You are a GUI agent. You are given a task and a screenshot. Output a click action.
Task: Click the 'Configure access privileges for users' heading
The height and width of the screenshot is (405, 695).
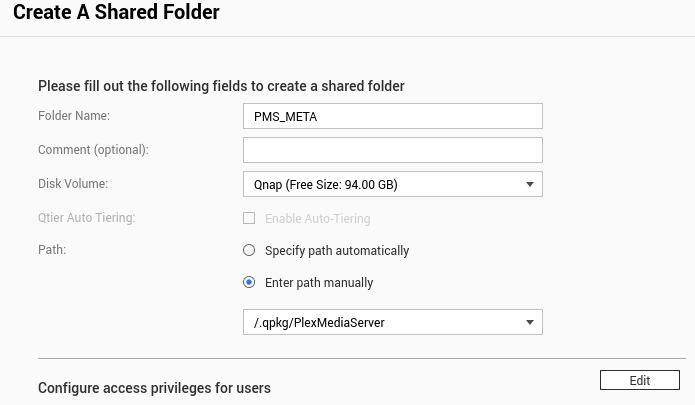pos(154,387)
